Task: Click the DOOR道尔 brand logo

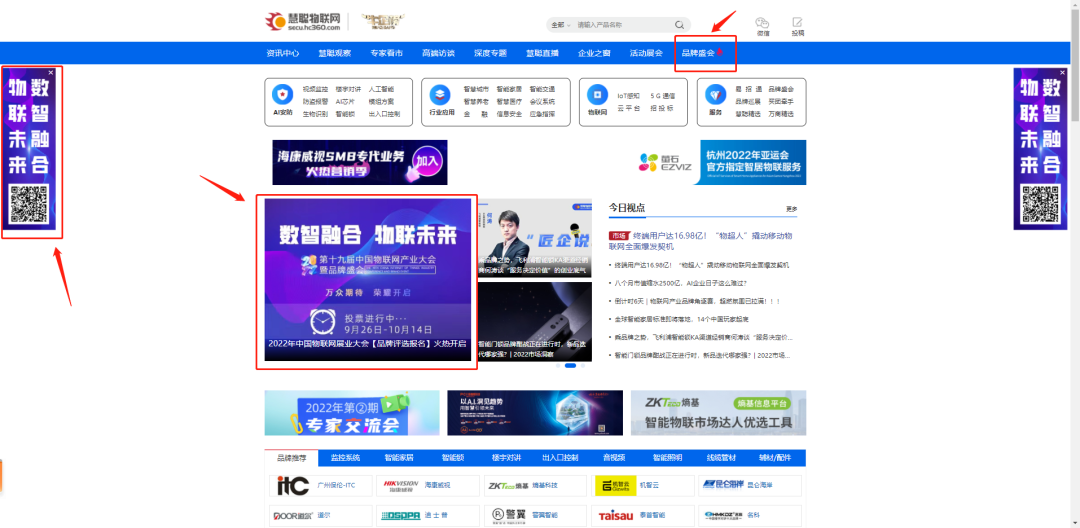Action: tap(293, 515)
